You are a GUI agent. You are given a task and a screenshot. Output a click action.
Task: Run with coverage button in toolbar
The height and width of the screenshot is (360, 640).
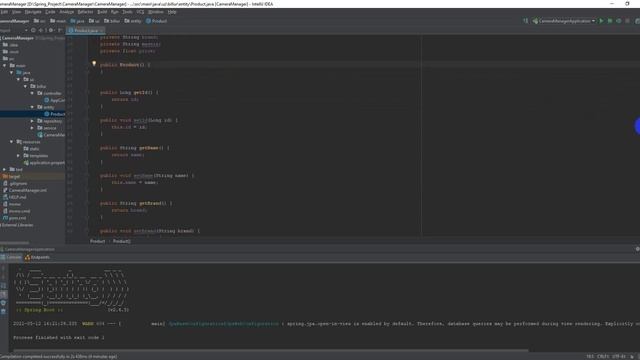tap(619, 21)
